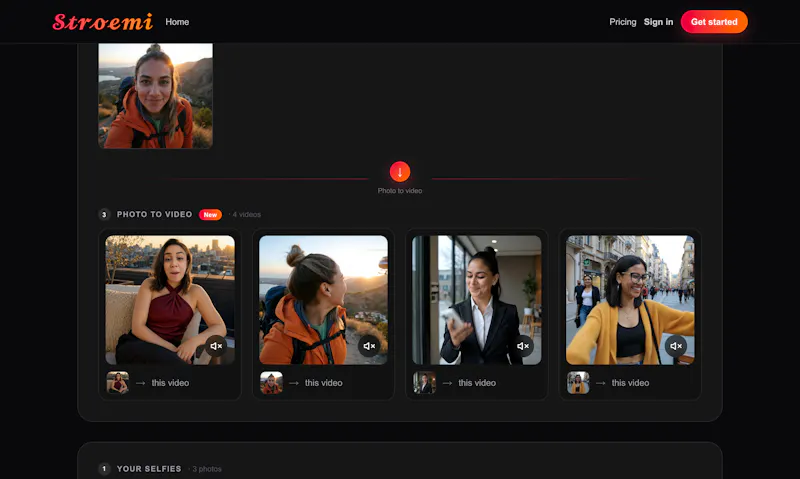Click "this video" text under the hiker video

click(x=323, y=383)
